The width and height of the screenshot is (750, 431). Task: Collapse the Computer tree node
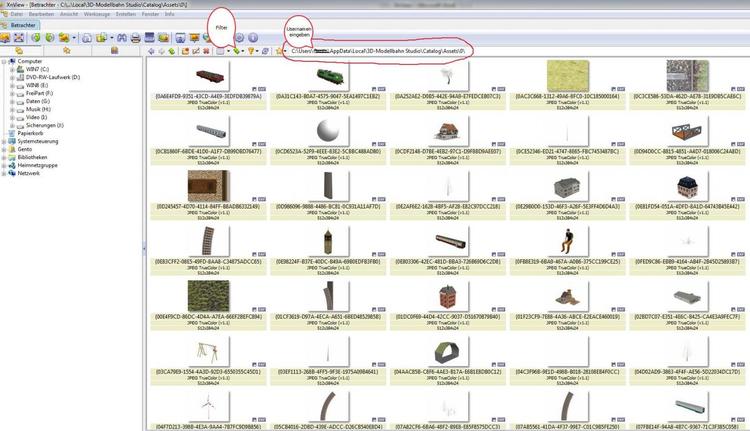pos(5,61)
